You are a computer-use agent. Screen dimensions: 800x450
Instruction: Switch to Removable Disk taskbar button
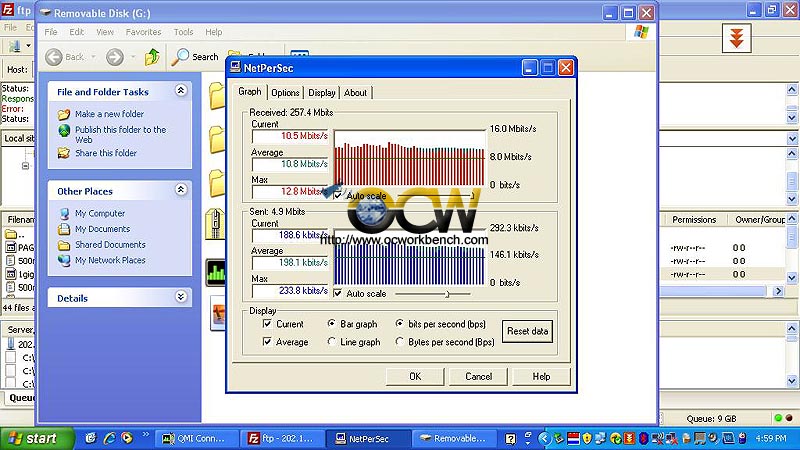tap(456, 439)
